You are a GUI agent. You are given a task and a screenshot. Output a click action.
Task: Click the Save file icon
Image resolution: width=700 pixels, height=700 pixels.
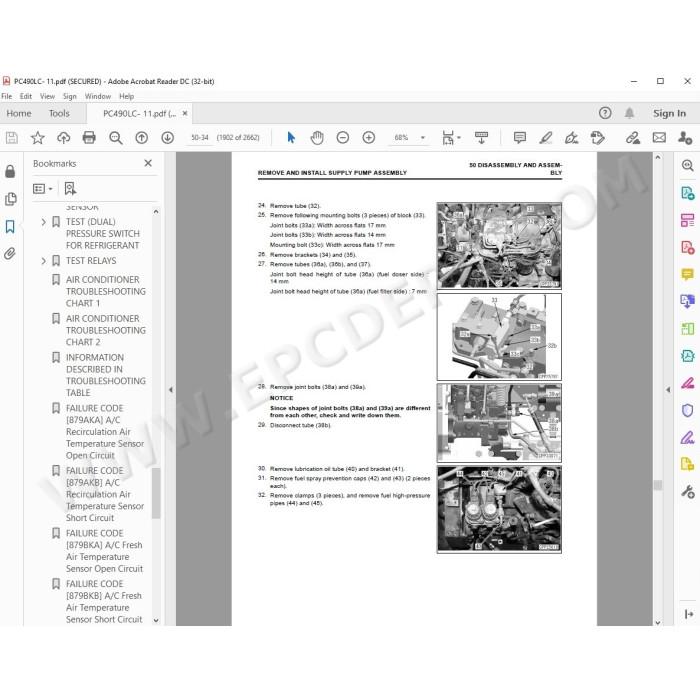pos(12,138)
